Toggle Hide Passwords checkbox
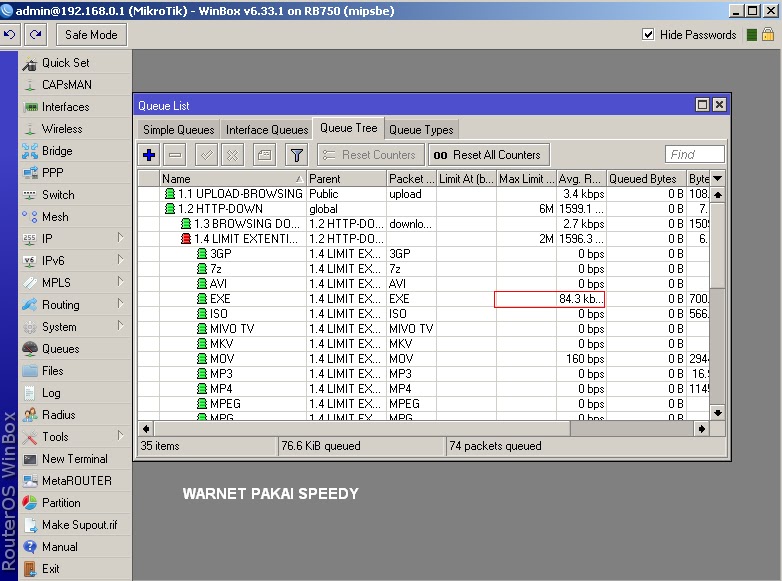Viewport: 782px width, 581px height. [x=648, y=34]
